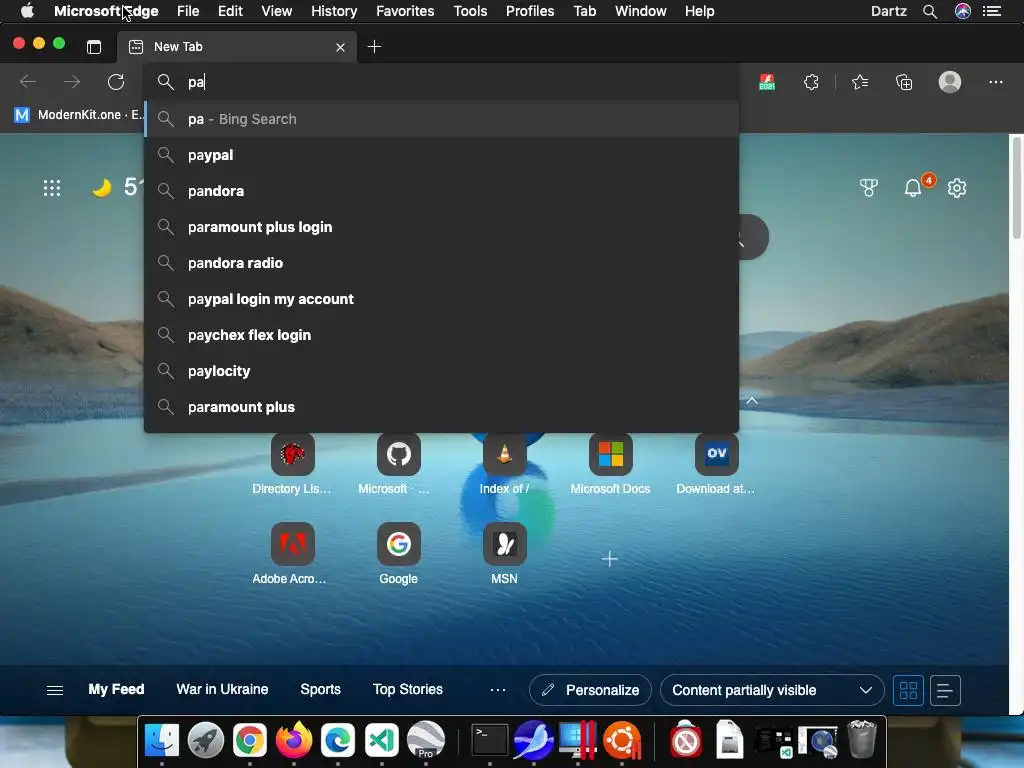Select the My Feed tab
The image size is (1024, 768).
(x=116, y=690)
